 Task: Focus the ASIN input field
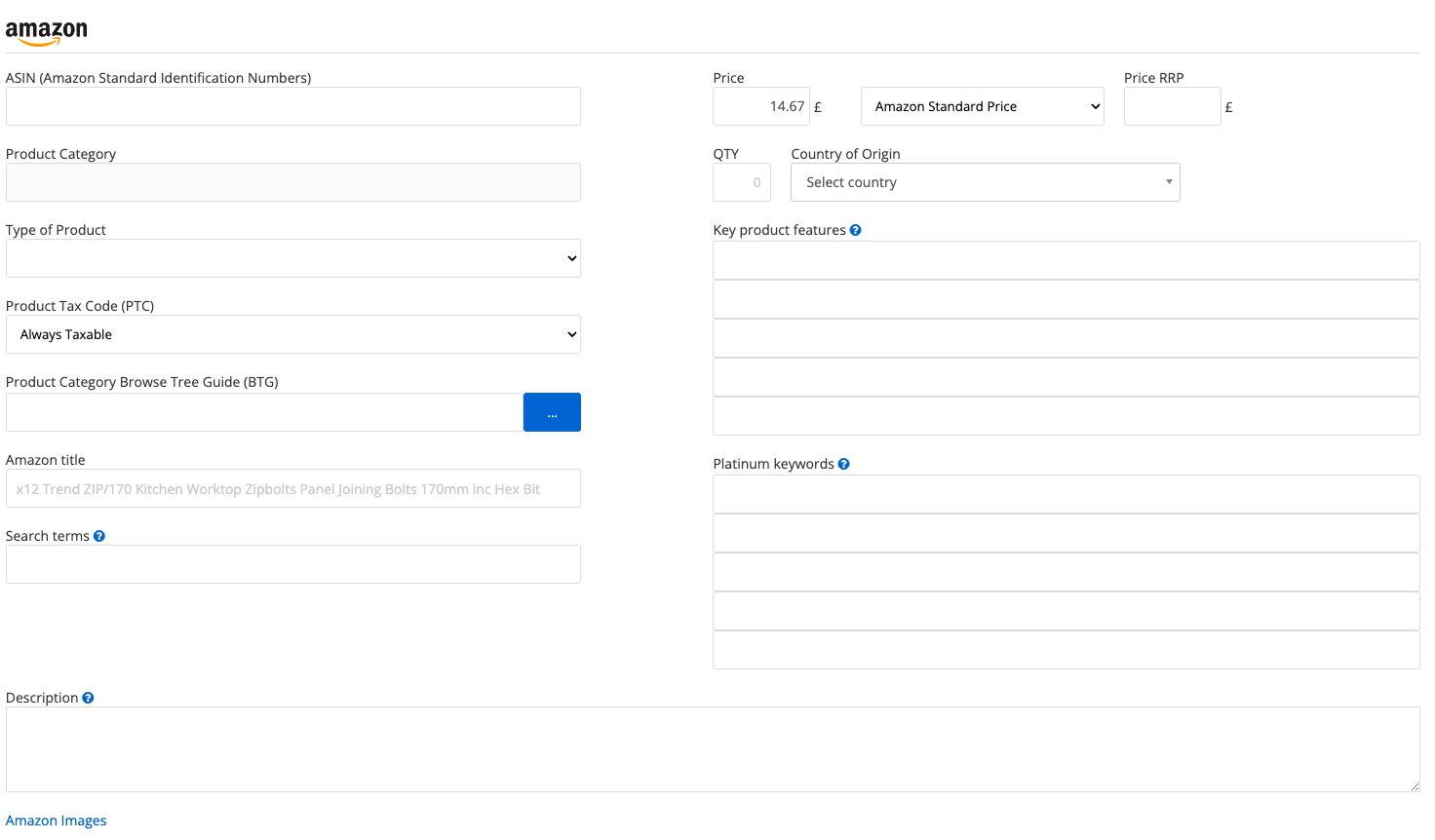293,106
